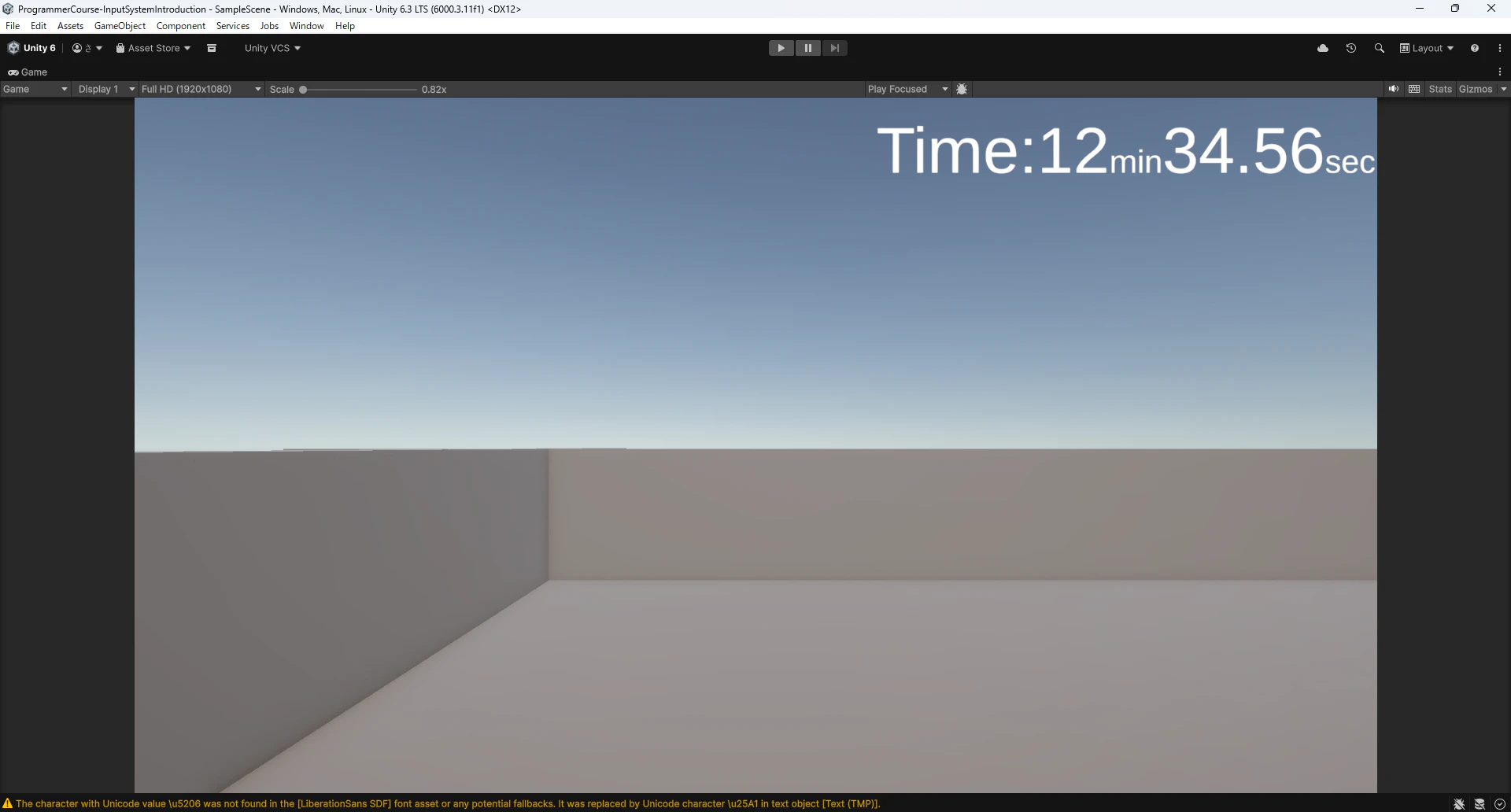Toggle the Stats overlay button
Screen dimensions: 1511x812
1440,89
